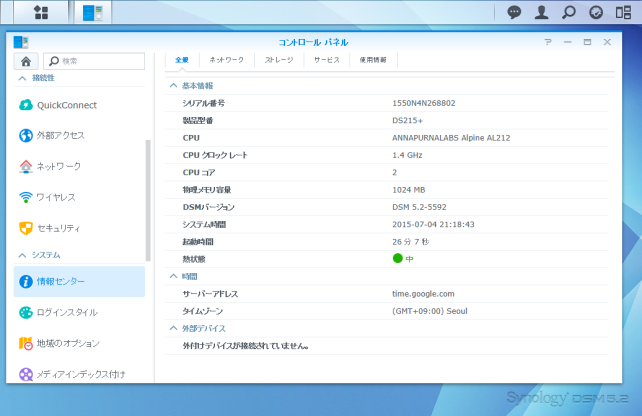This screenshot has width=642, height=416.
Task: Click the Control Panel home button
Action: [26, 61]
